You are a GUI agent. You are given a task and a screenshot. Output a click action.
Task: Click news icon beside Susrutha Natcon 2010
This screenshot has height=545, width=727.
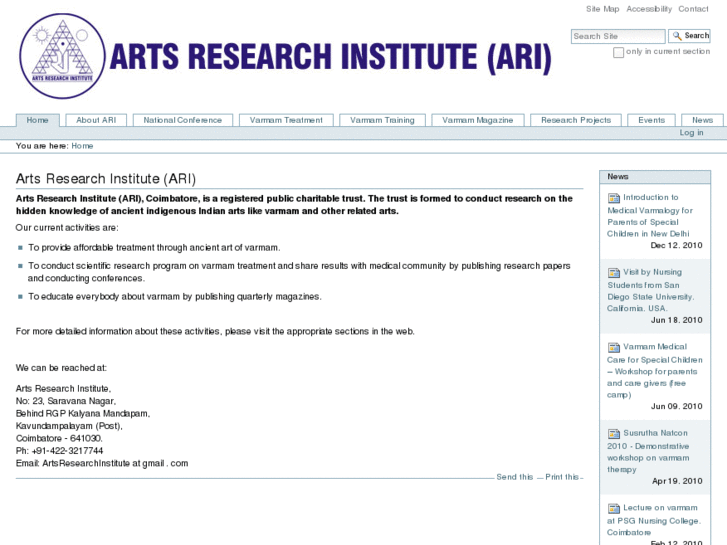click(x=613, y=434)
